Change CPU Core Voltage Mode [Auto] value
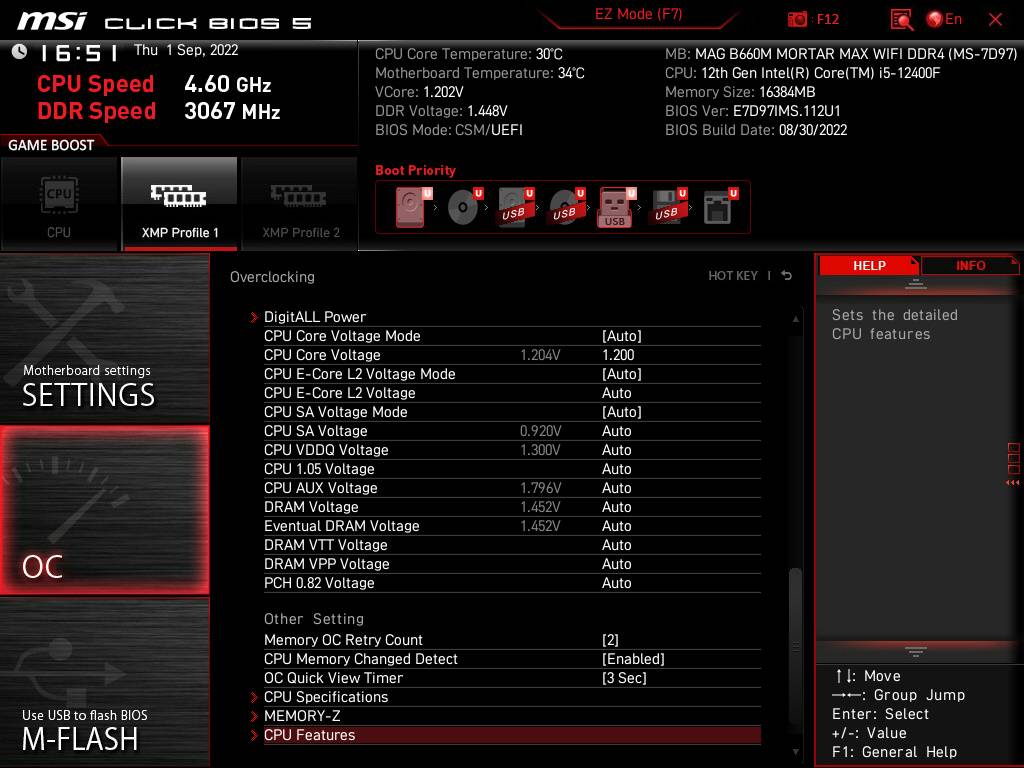This screenshot has width=1024, height=768. click(622, 336)
